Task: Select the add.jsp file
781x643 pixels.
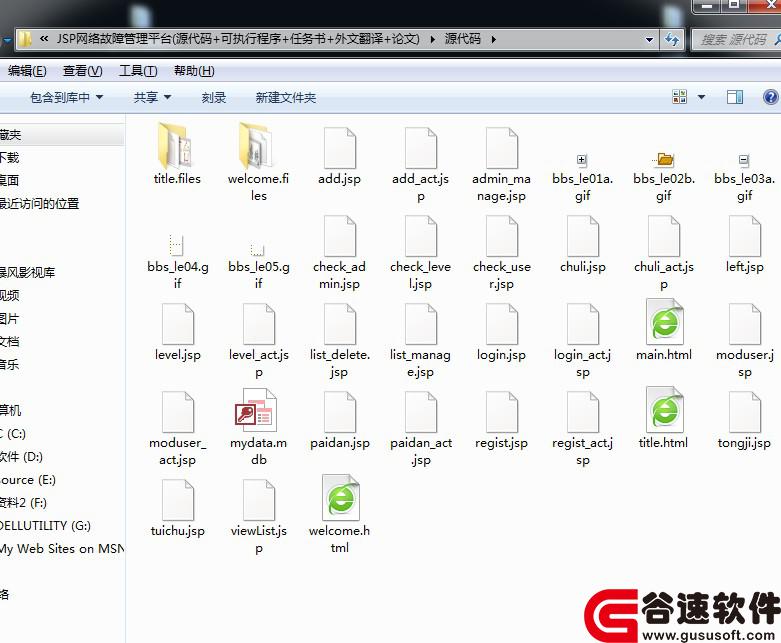Action: click(x=340, y=156)
